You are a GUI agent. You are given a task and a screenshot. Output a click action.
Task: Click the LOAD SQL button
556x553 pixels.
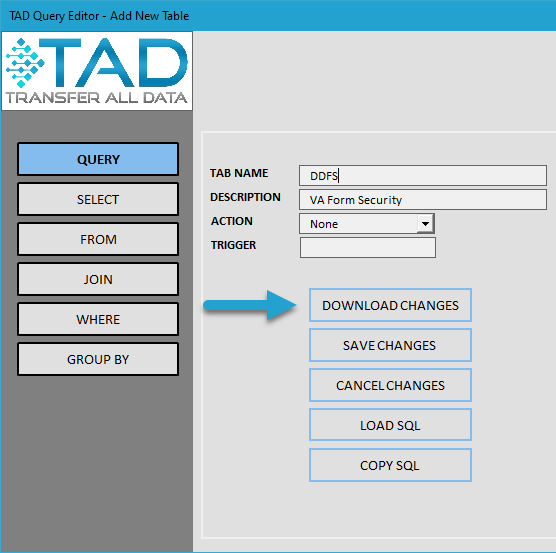[x=390, y=425]
